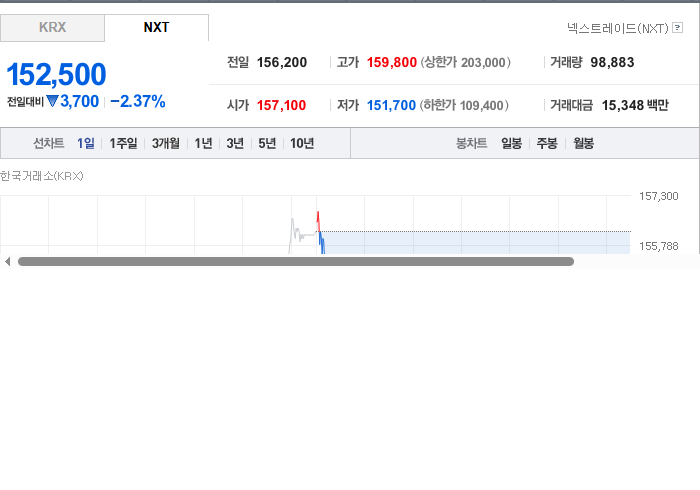Click the upper limit 상한가 203,000 text
This screenshot has width=700, height=490.
coord(465,62)
